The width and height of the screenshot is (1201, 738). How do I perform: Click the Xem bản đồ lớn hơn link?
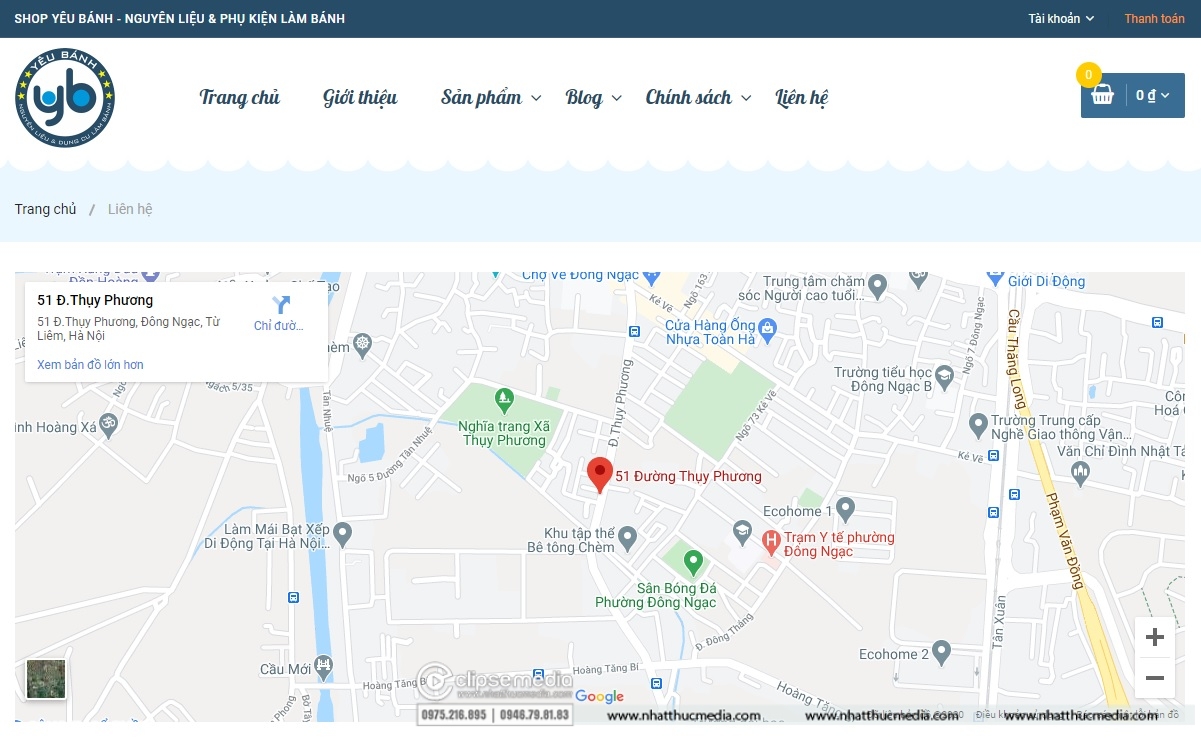(88, 364)
